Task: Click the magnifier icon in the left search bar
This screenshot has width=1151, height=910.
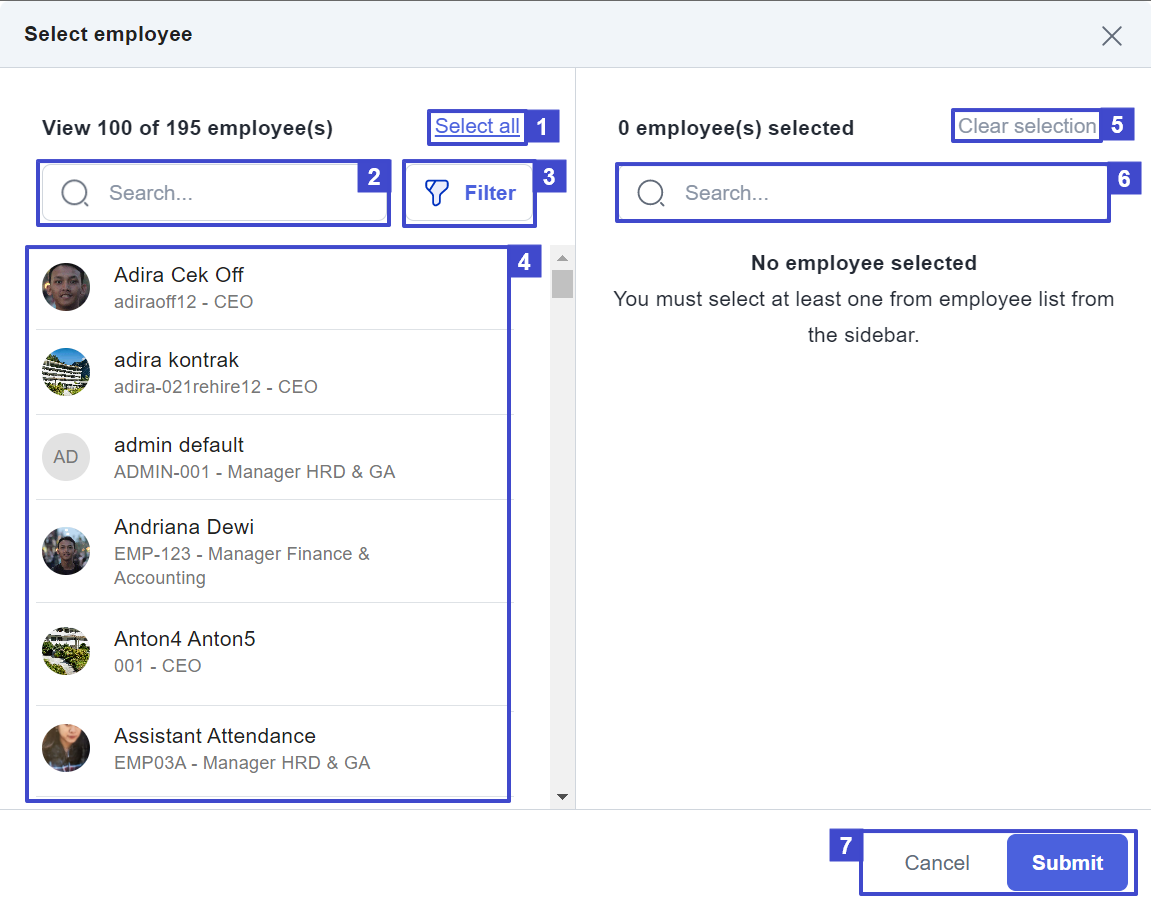Action: 75,192
